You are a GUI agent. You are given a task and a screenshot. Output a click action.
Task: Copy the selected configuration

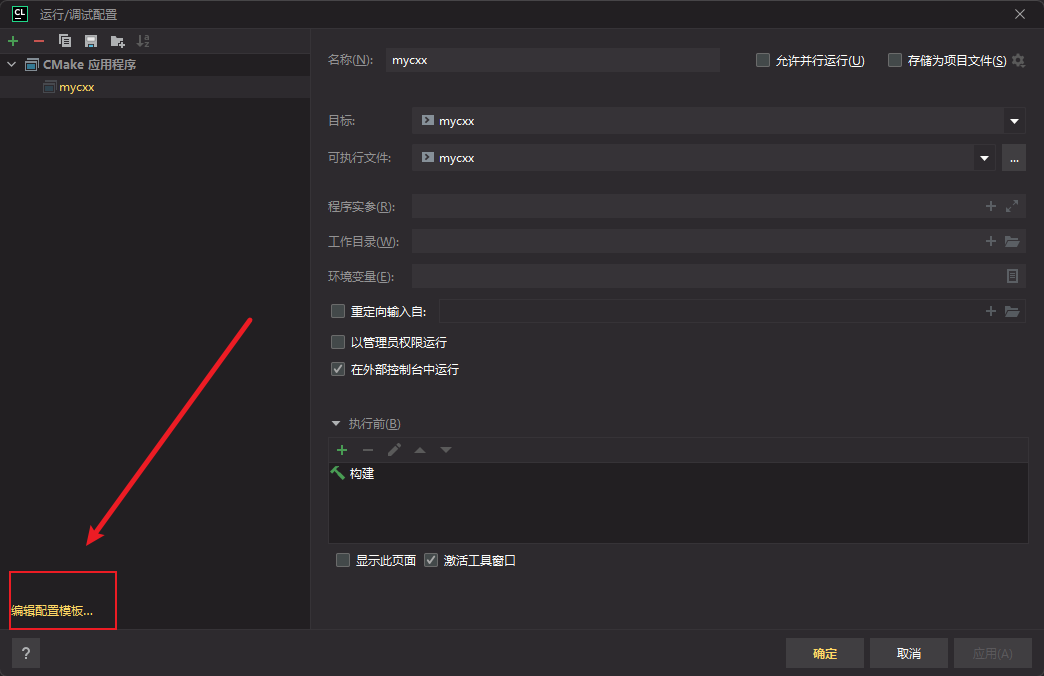pos(65,41)
